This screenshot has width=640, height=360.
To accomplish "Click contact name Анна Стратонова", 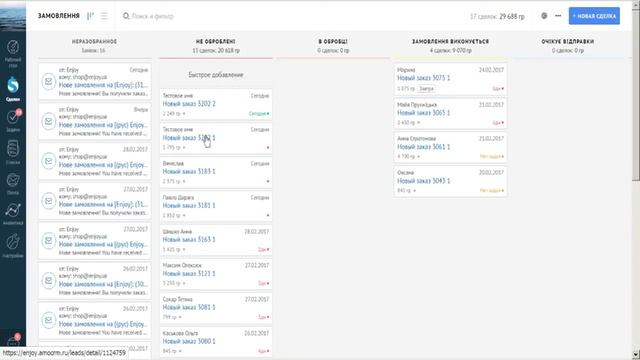I will tap(416, 139).
